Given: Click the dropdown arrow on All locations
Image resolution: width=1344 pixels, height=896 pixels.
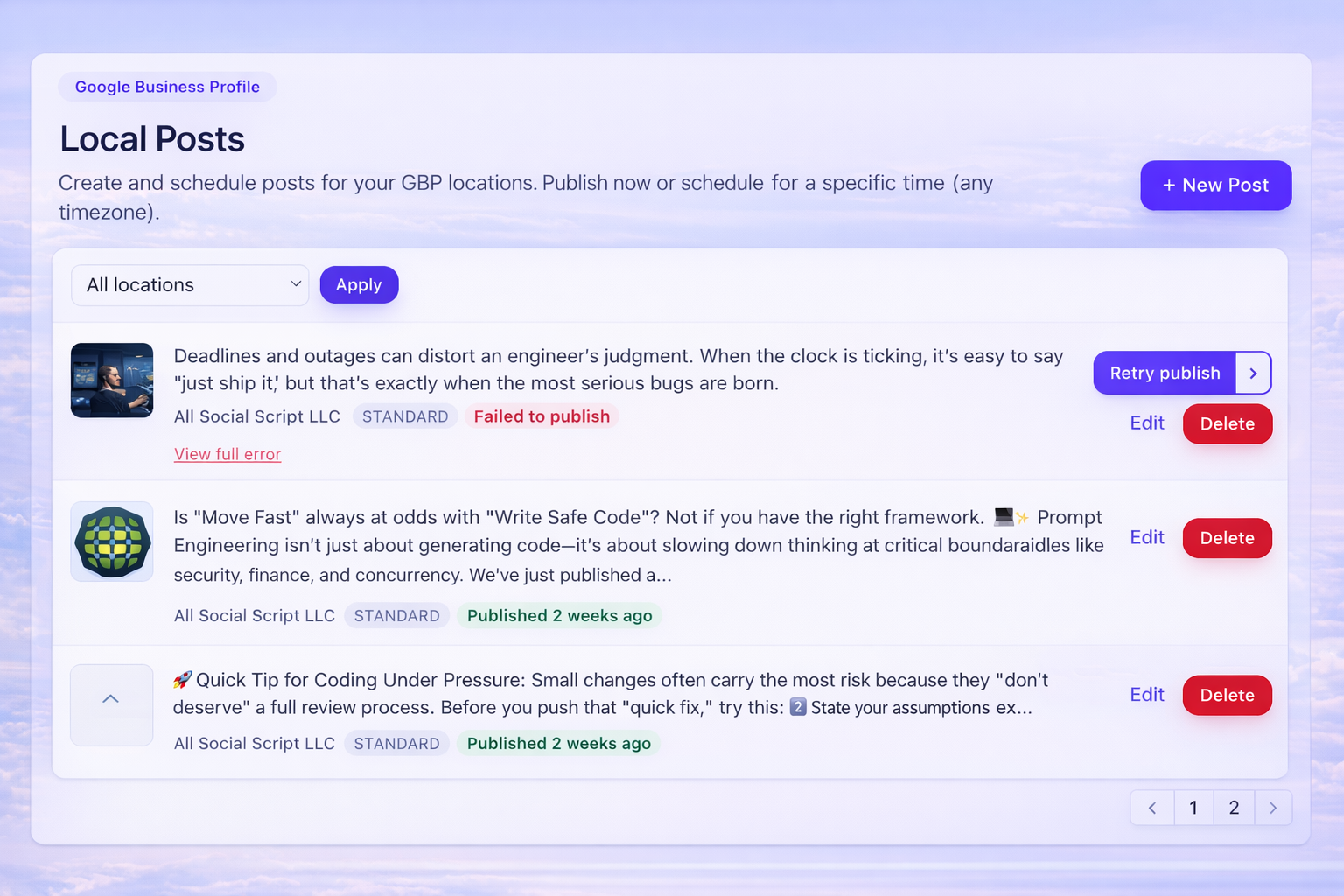Looking at the screenshot, I should click(x=296, y=284).
